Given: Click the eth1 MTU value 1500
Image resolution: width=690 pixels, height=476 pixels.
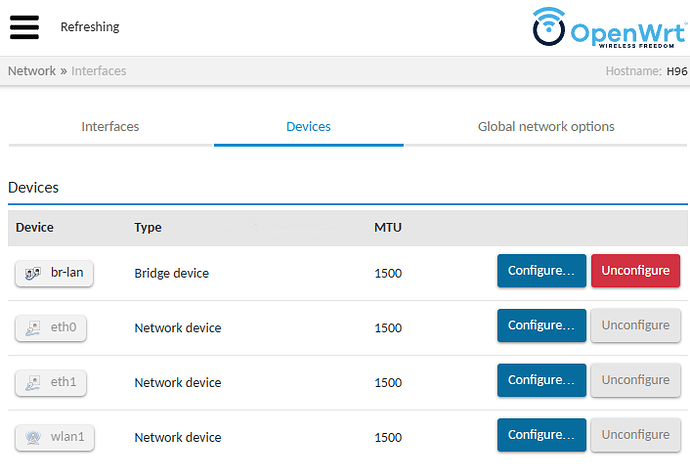Looking at the screenshot, I should tap(388, 383).
